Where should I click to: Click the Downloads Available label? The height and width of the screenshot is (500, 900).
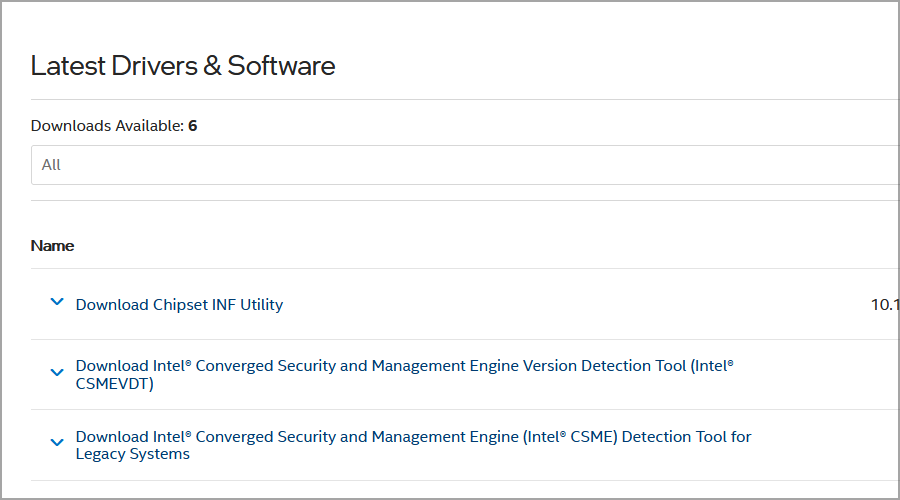point(107,126)
